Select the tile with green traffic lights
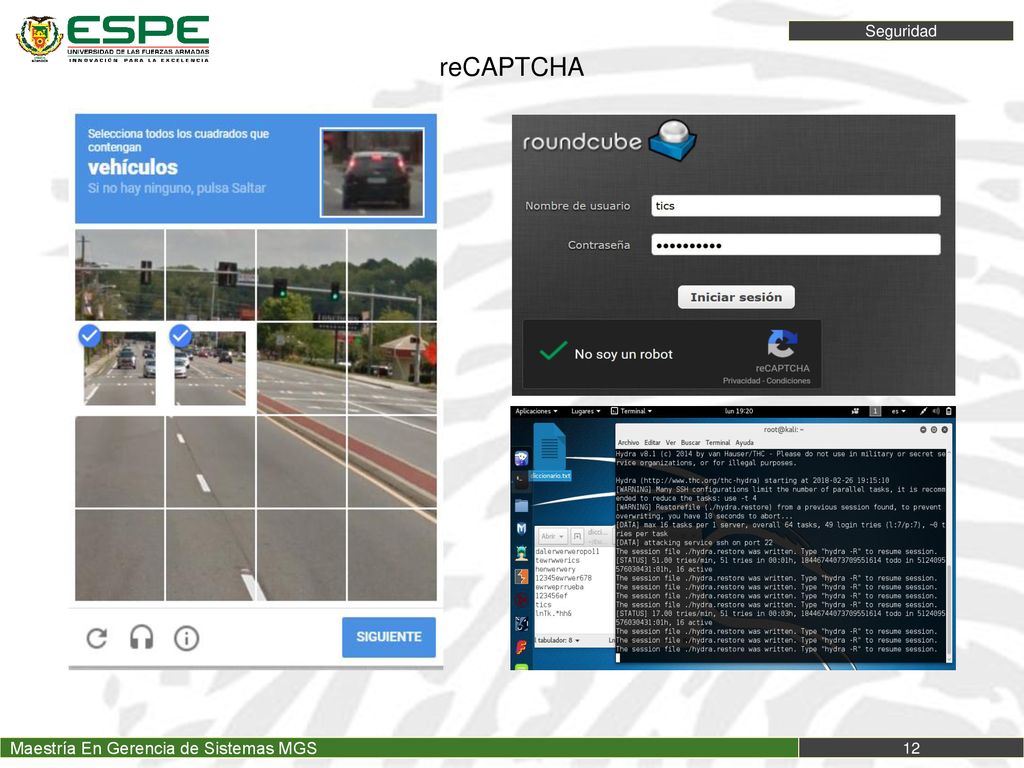Image resolution: width=1024 pixels, height=768 pixels. click(x=301, y=275)
